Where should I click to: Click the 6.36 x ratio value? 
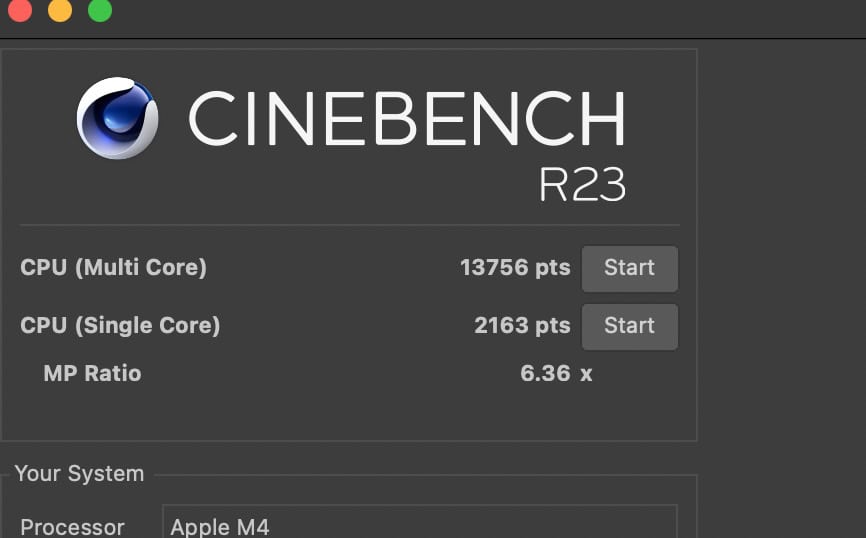click(x=556, y=374)
